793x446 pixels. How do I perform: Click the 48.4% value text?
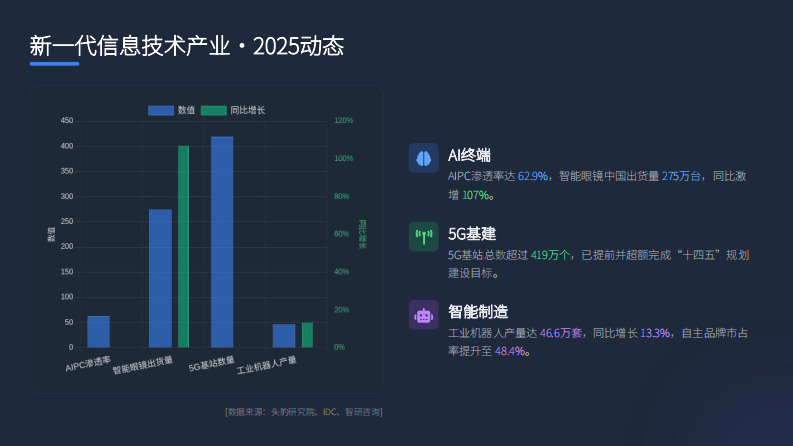click(x=510, y=351)
